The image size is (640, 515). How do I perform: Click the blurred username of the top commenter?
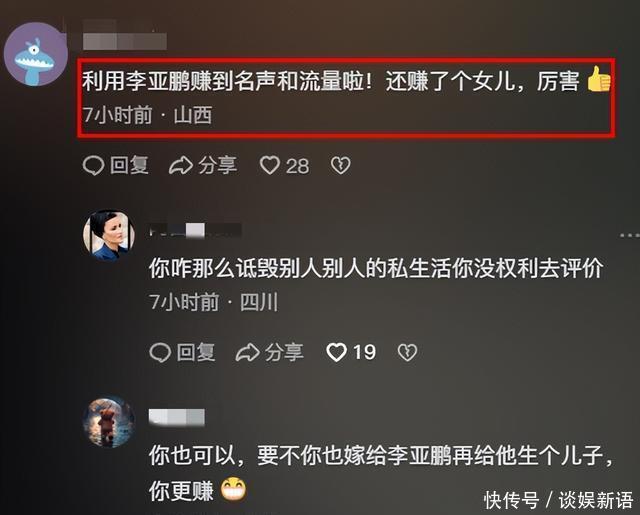coord(124,41)
